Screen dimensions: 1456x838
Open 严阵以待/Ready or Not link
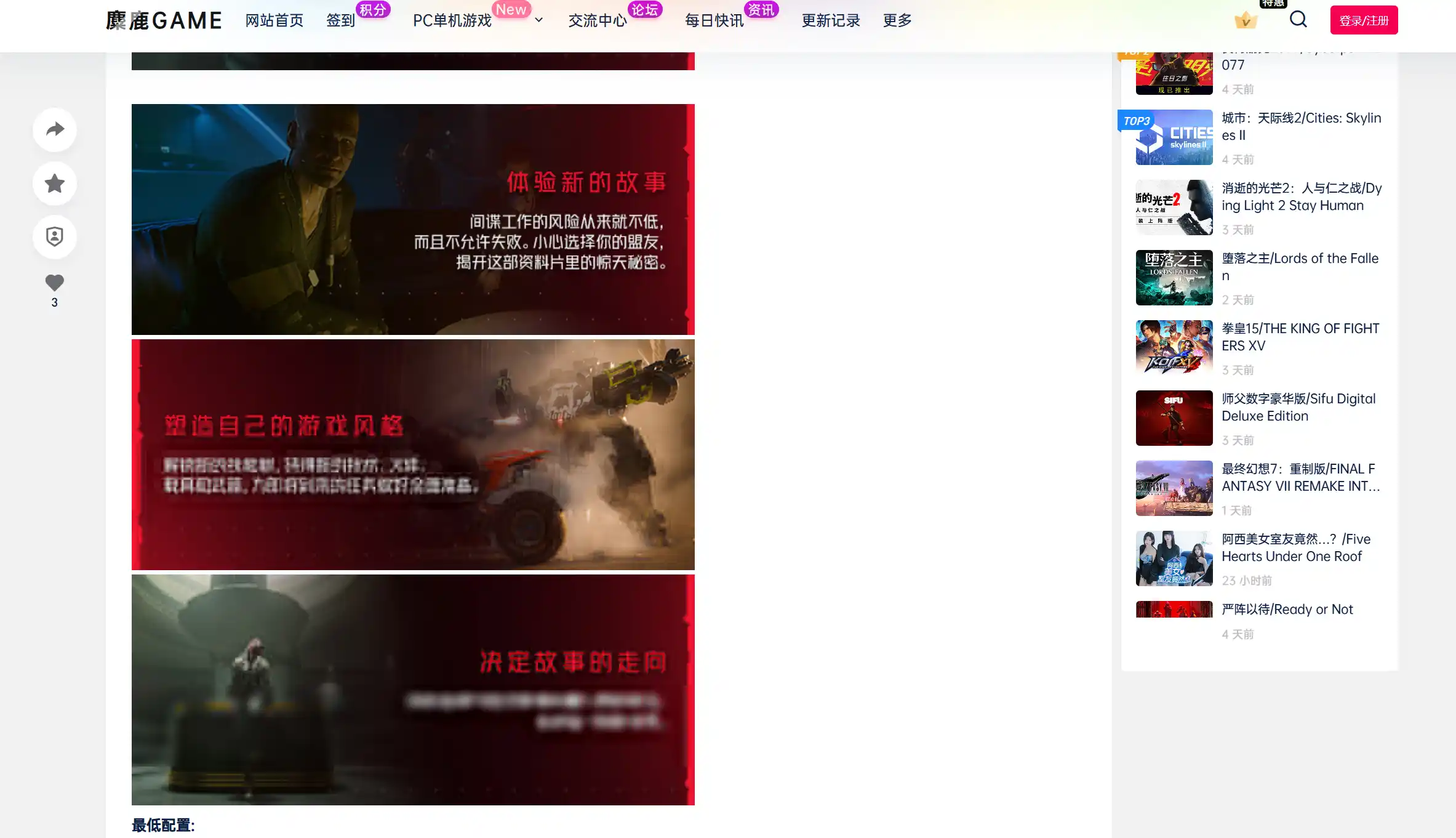pyautogui.click(x=1287, y=609)
